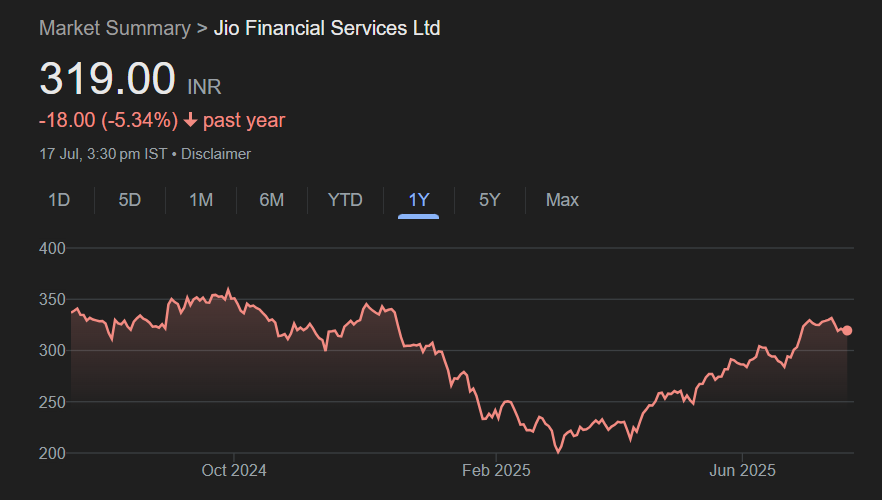This screenshot has height=500, width=882.
Task: Open the 6M time range
Action: tap(272, 200)
